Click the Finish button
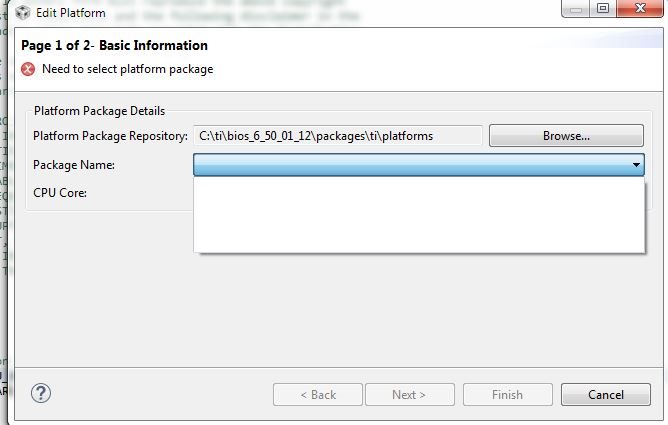 [507, 394]
